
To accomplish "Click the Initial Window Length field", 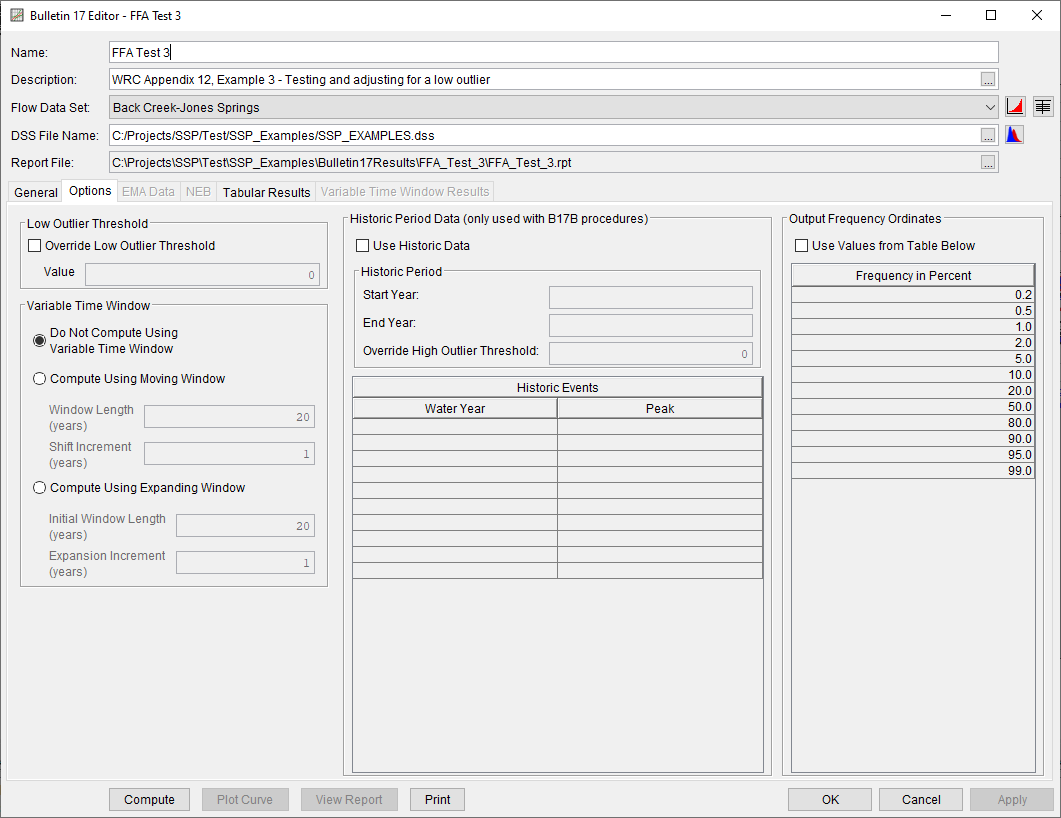I will pos(246,526).
